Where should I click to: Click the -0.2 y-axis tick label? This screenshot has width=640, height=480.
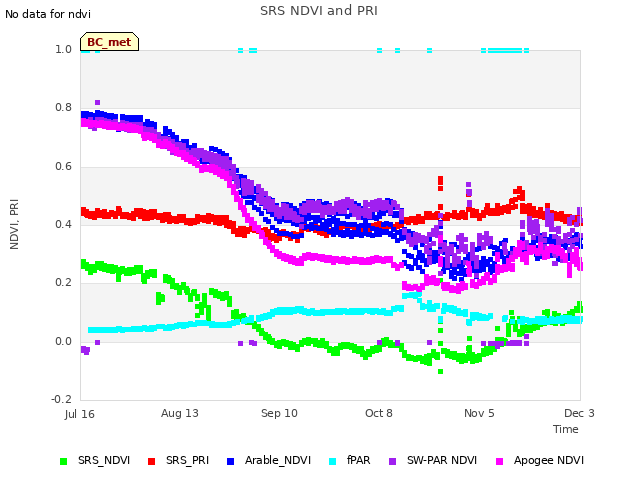(61, 399)
